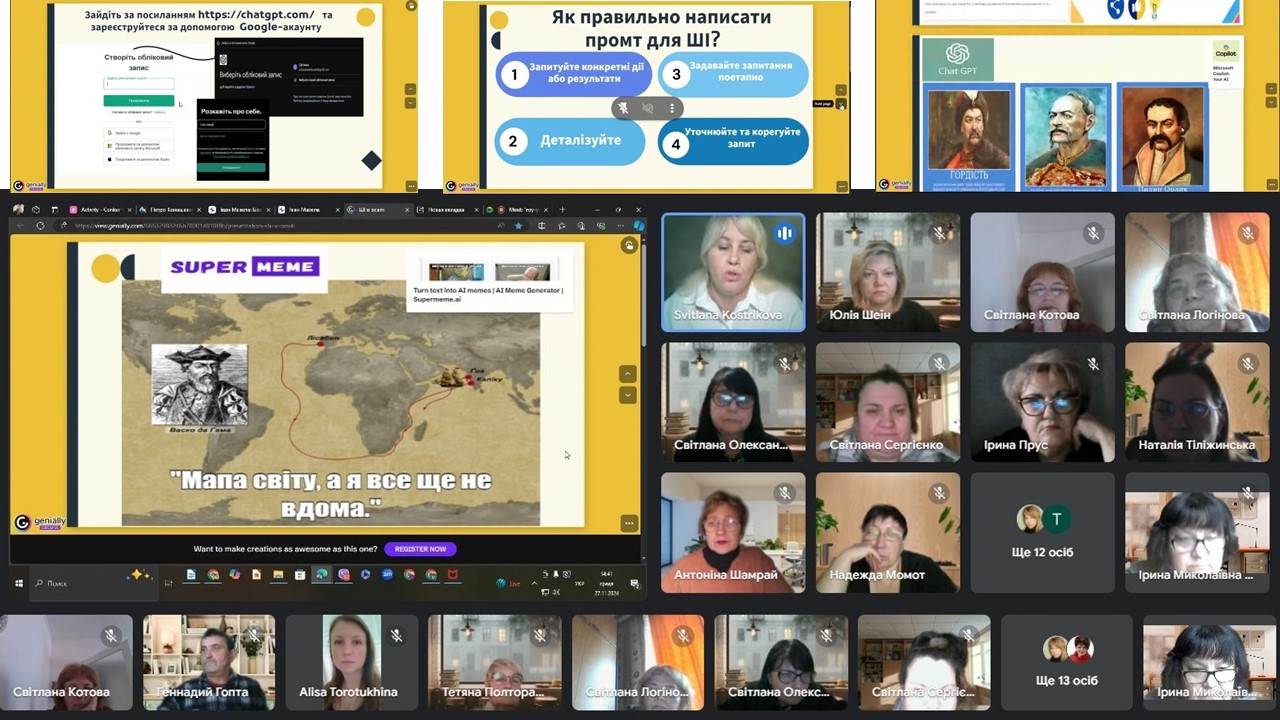Click the up arrow on the ChatGPT registration slide
Screen dimensions: 1280x720
[x=410, y=90]
